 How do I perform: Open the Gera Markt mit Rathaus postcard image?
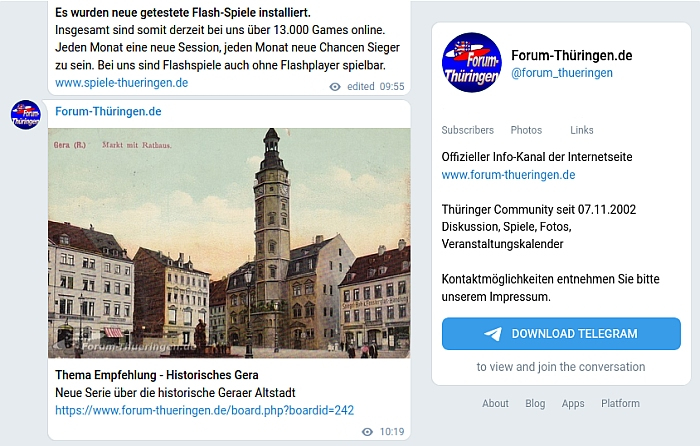[229, 243]
